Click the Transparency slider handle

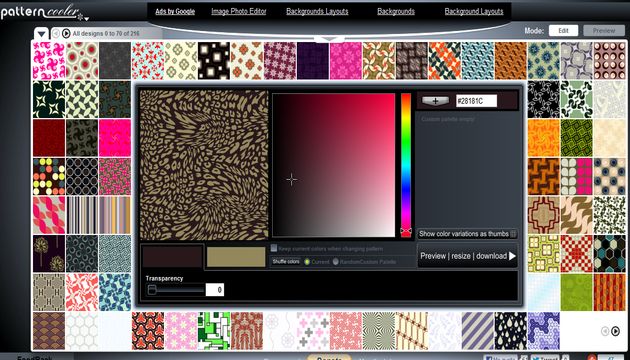tap(151, 290)
